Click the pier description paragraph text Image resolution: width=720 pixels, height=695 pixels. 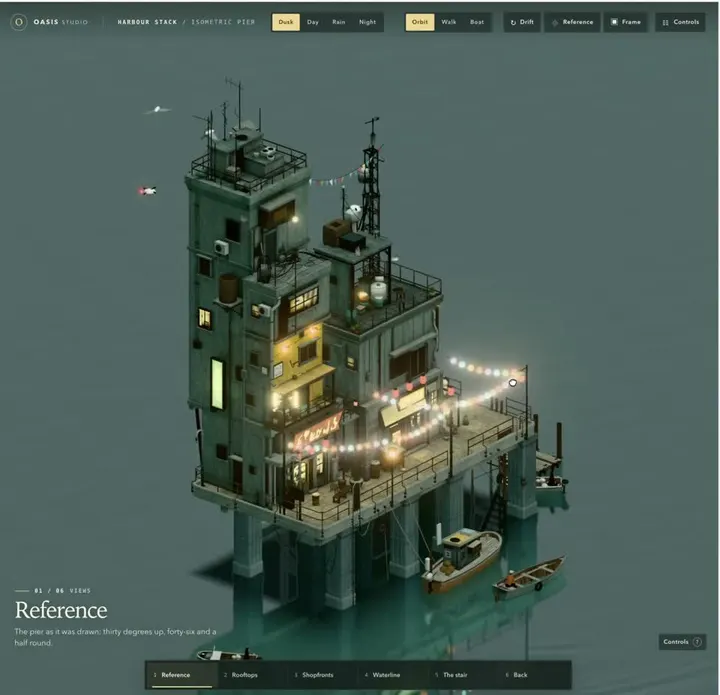pyautogui.click(x=115, y=637)
